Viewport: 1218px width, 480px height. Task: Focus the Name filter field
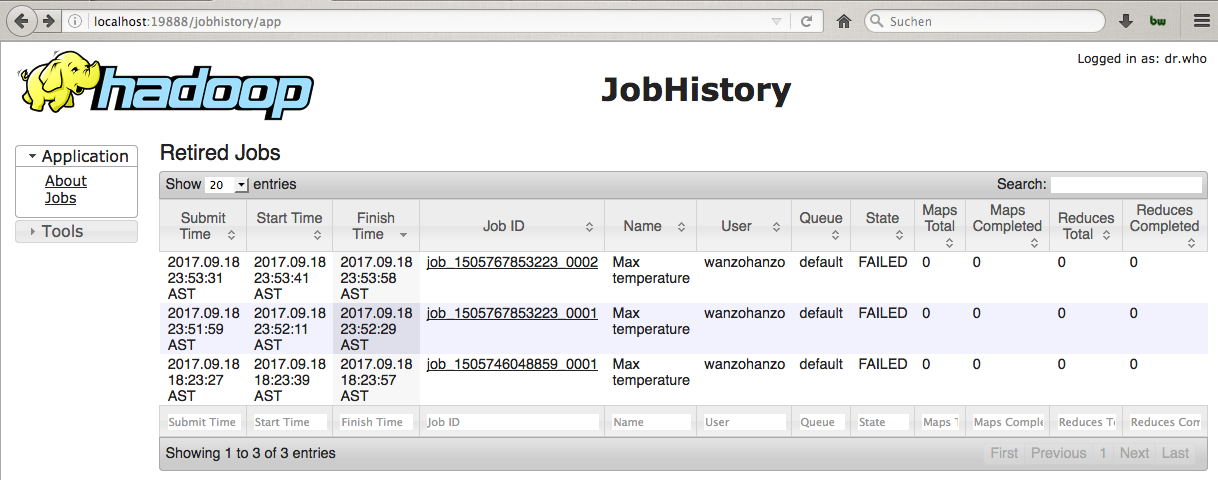(x=650, y=422)
